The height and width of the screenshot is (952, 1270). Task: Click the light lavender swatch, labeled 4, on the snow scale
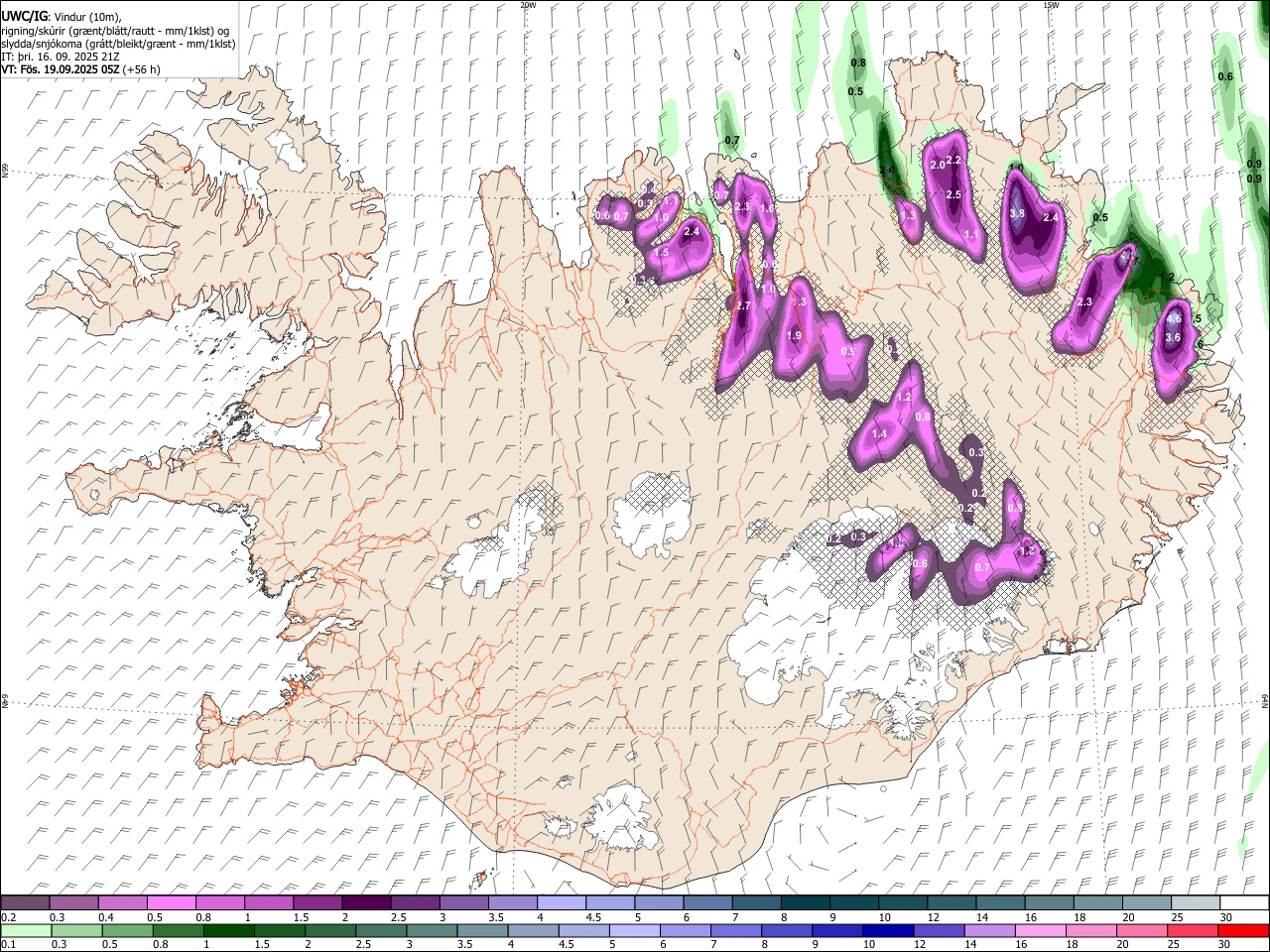click(561, 903)
